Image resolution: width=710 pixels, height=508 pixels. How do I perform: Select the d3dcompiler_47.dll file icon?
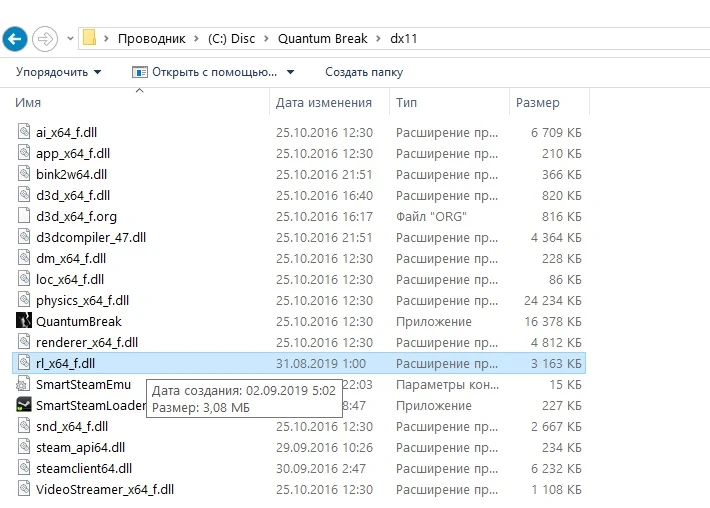[24, 236]
